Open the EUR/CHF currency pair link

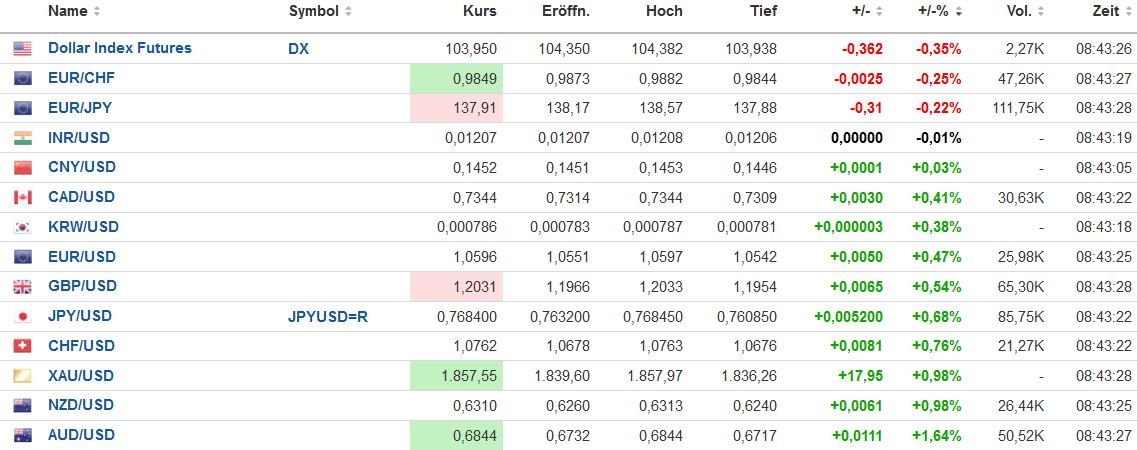coord(81,78)
